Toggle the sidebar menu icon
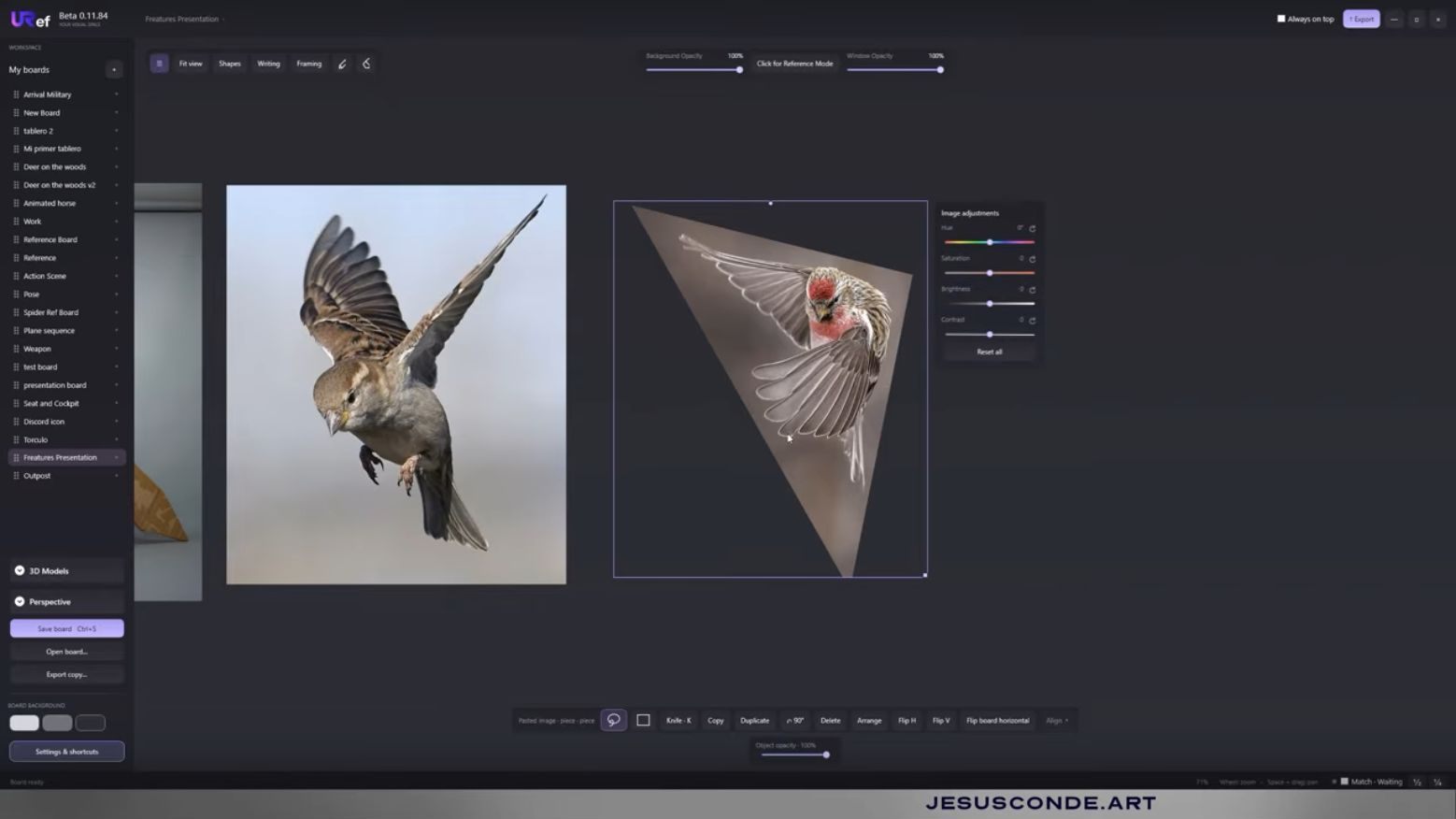The image size is (1456, 819). point(159,64)
